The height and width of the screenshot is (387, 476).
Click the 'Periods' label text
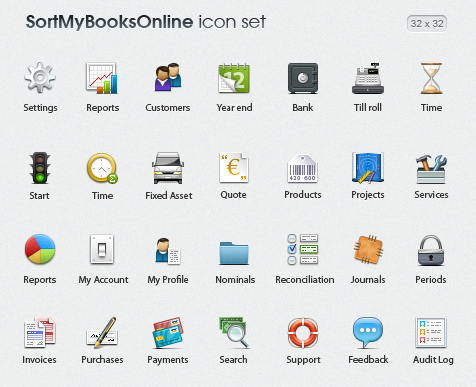point(431,280)
